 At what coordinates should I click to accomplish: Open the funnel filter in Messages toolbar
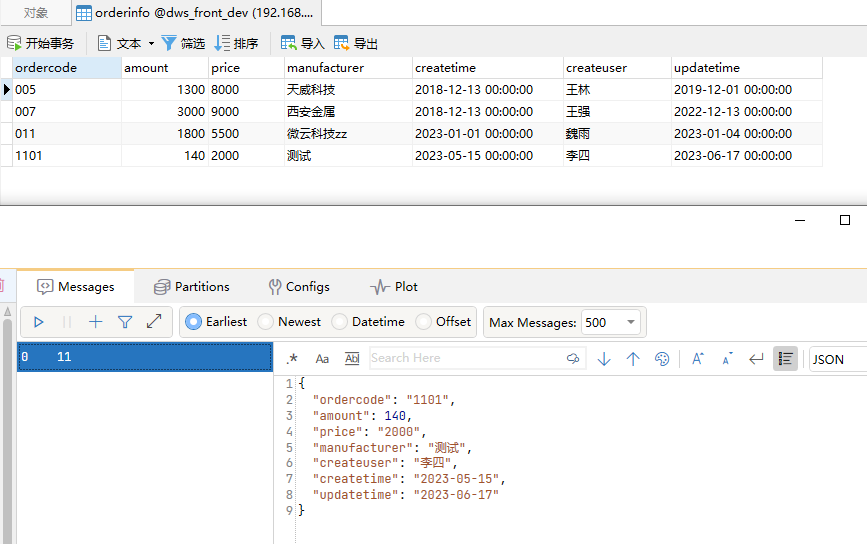pos(125,322)
